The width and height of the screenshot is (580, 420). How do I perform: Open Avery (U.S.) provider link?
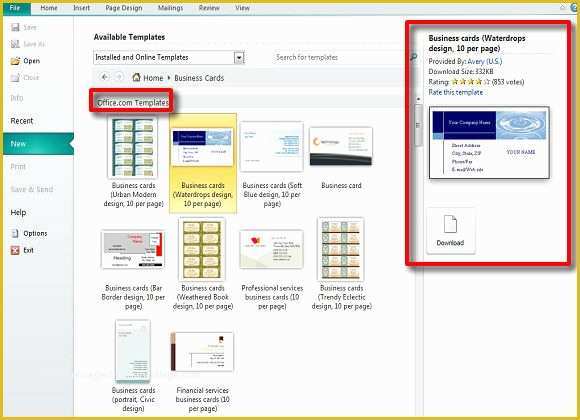click(x=485, y=61)
